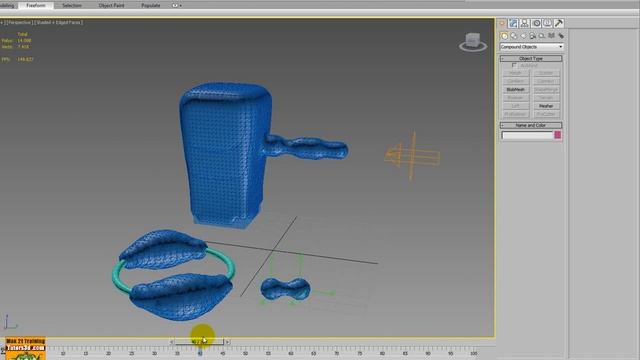640x360 pixels.
Task: Click the Connect object type button
Action: click(x=546, y=81)
